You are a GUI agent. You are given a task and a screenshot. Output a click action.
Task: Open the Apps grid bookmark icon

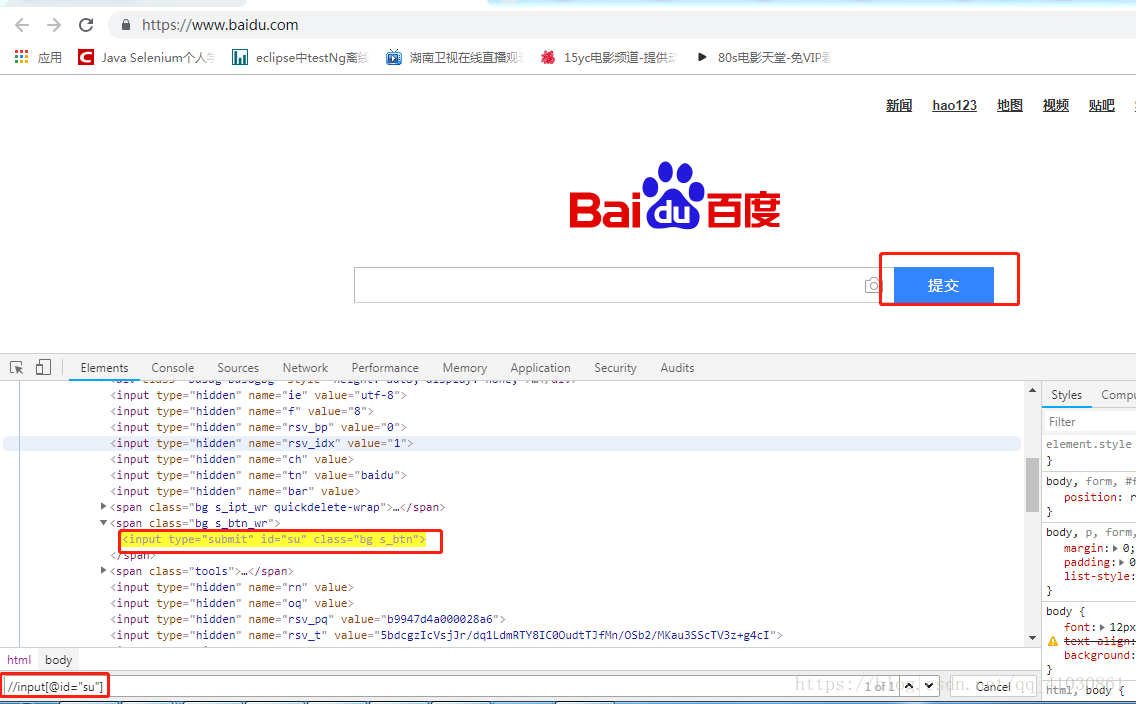pyautogui.click(x=22, y=56)
